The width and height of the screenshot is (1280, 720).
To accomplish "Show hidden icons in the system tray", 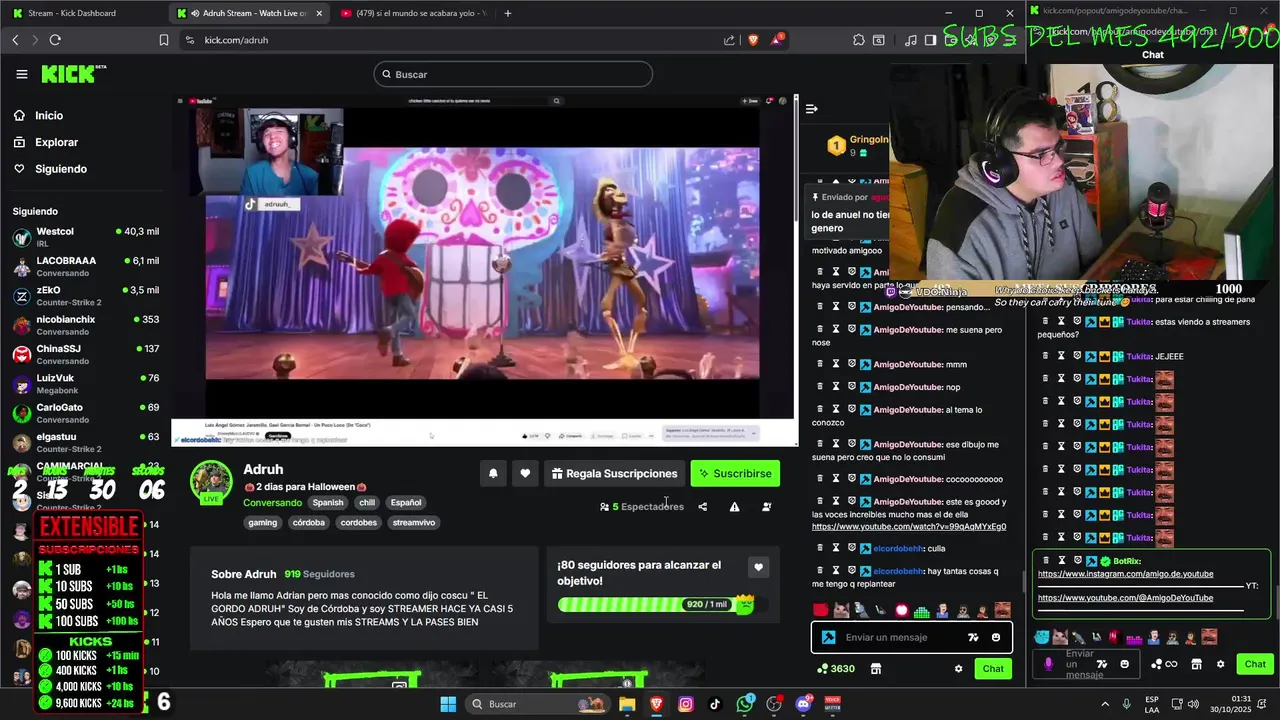I will pos(1105,704).
